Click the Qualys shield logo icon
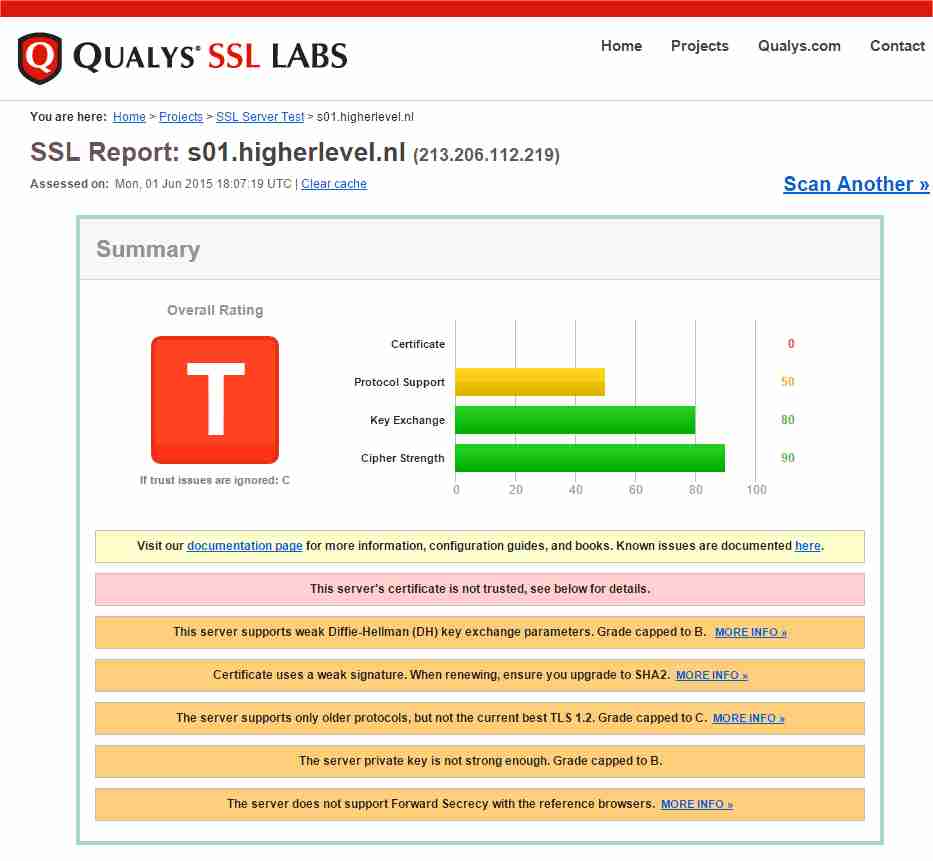This screenshot has width=933, height=861. [40, 58]
